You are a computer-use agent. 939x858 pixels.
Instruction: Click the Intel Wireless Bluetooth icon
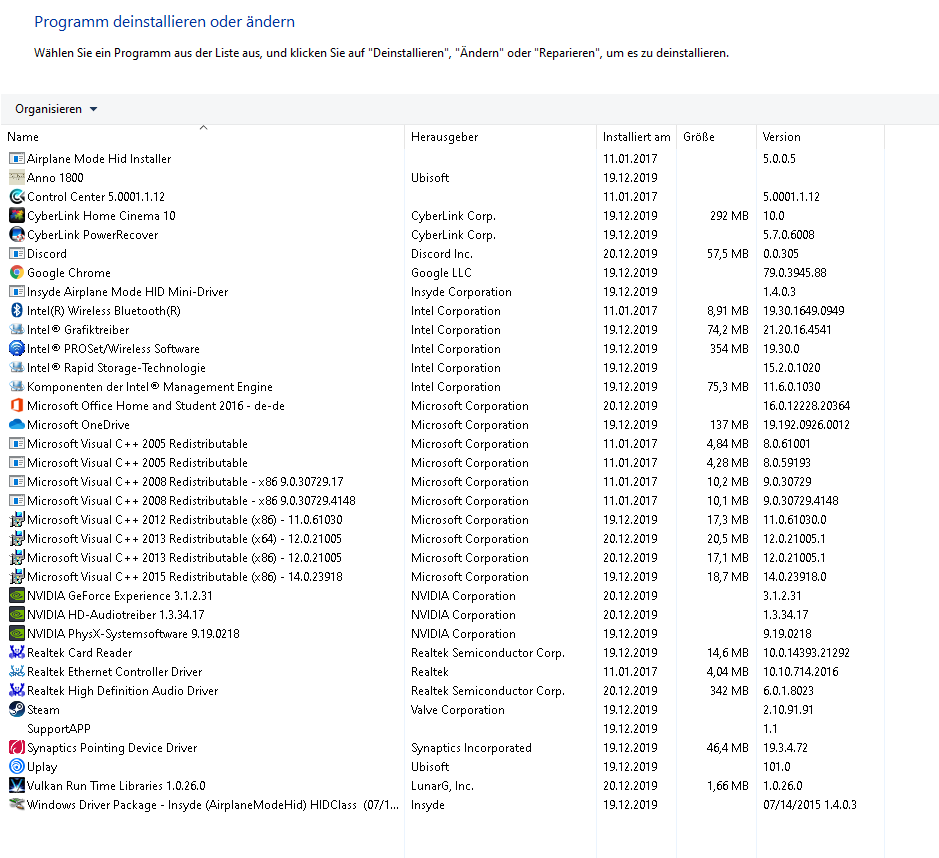17,311
